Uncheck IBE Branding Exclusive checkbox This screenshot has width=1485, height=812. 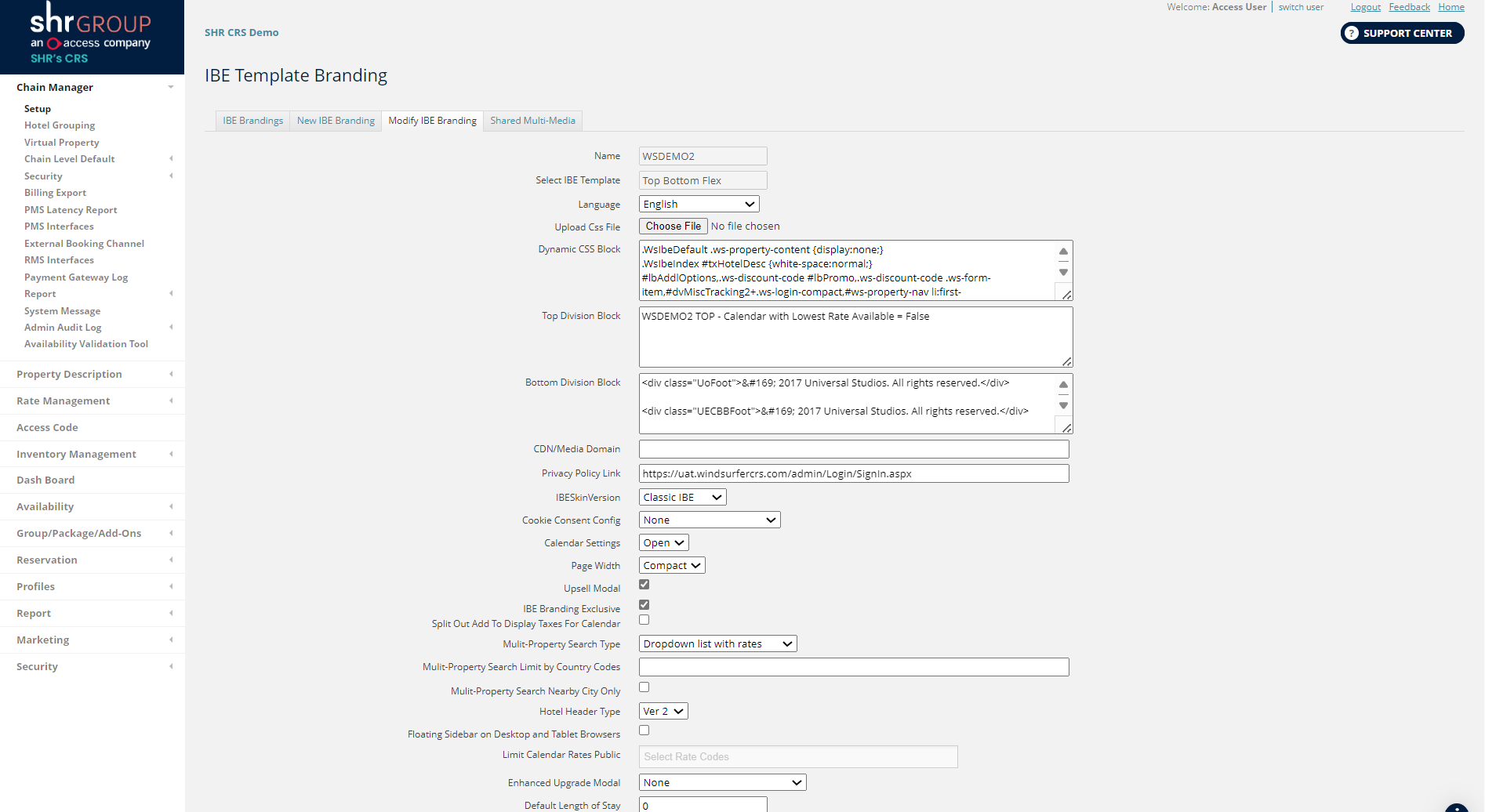coord(644,605)
